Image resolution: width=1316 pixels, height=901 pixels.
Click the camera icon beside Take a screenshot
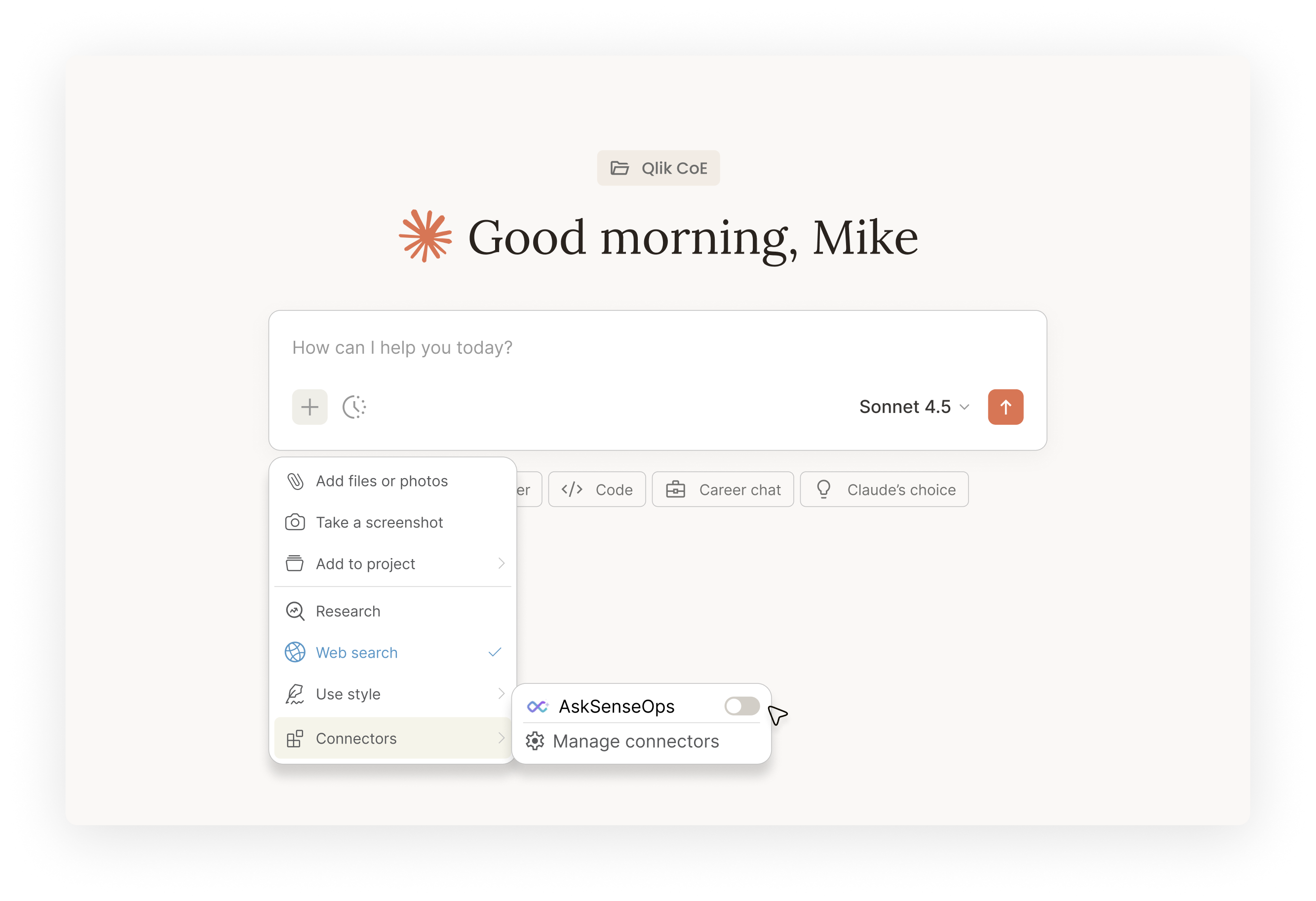295,523
